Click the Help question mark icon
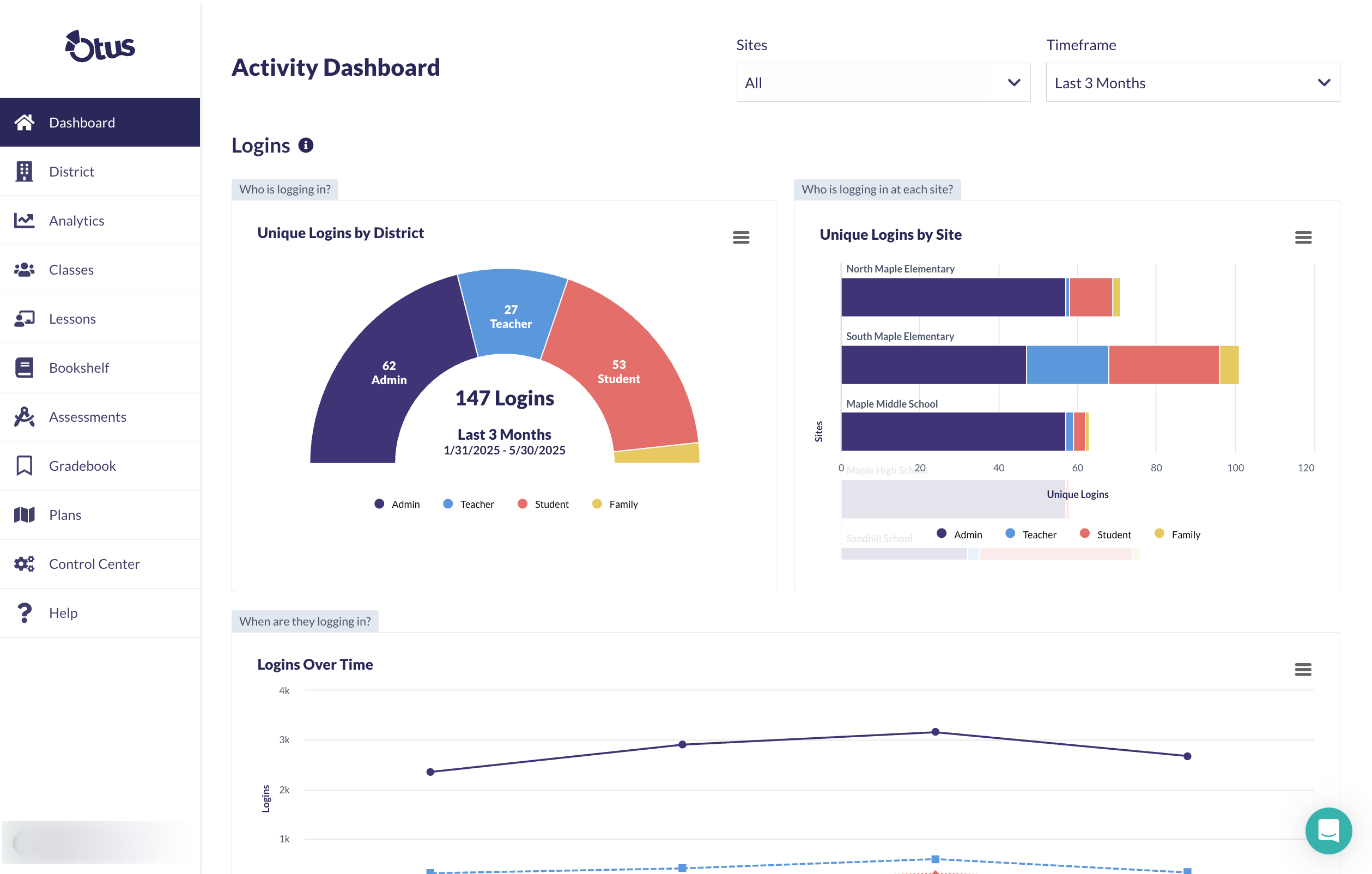1372x874 pixels. point(24,612)
